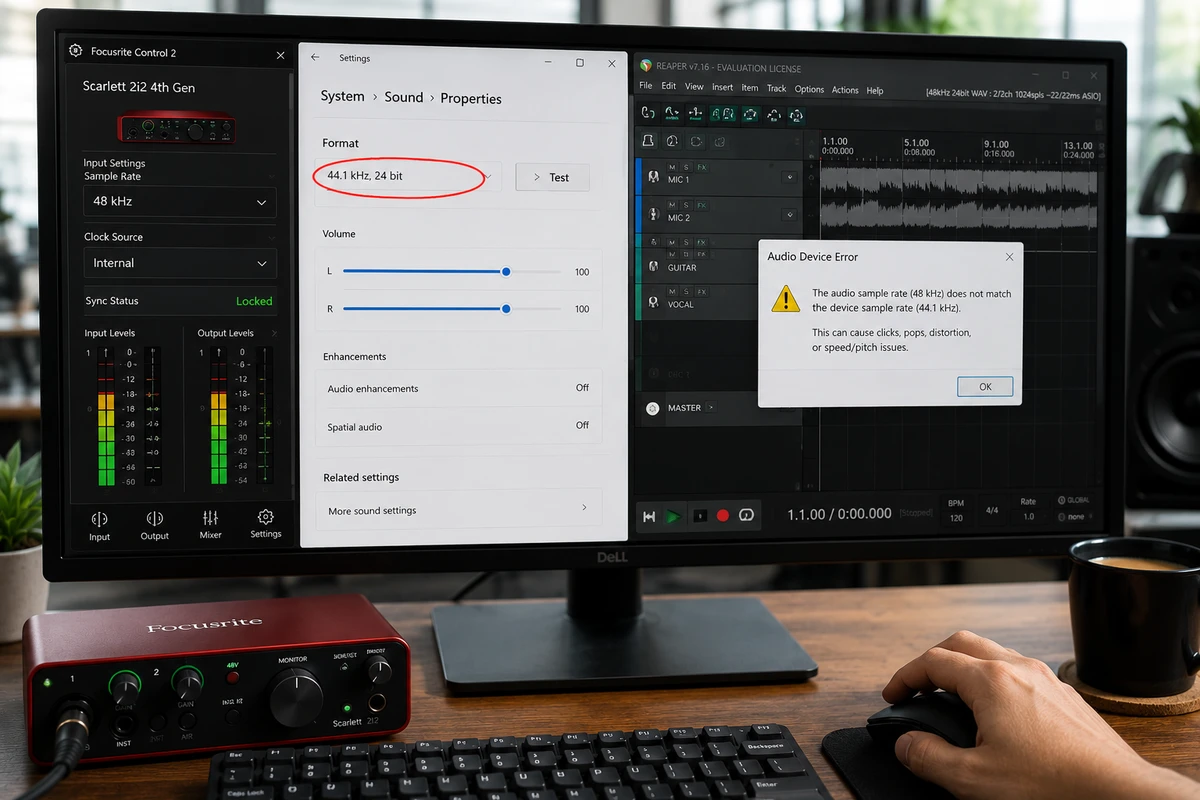The height and width of the screenshot is (800, 1200).
Task: Toggle FX on the VOCAL track
Action: coord(701,292)
